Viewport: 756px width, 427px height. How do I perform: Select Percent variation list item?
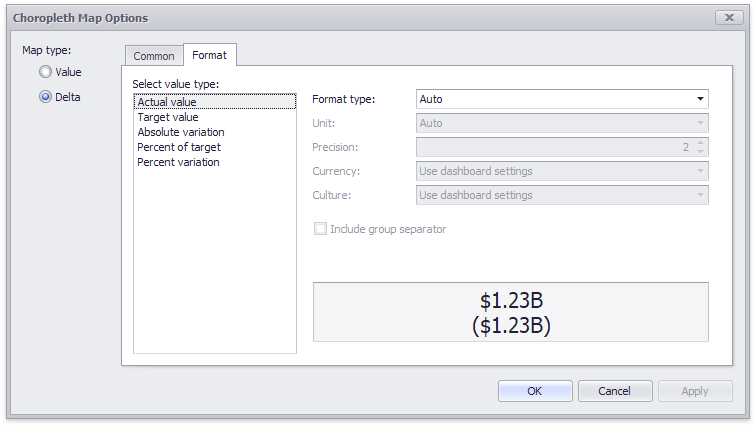coord(178,162)
